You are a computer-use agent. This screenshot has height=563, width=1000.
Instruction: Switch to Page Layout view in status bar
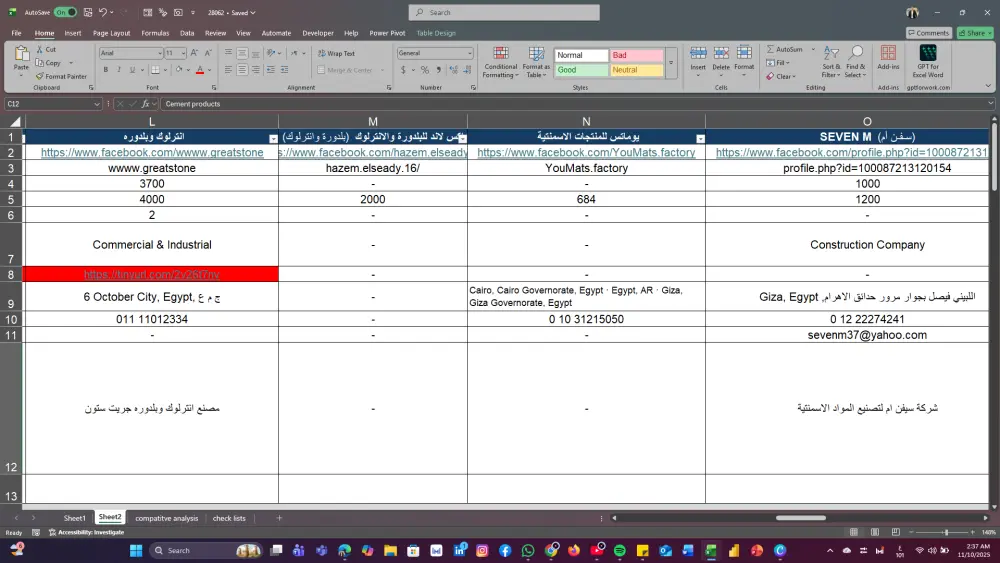(875, 532)
